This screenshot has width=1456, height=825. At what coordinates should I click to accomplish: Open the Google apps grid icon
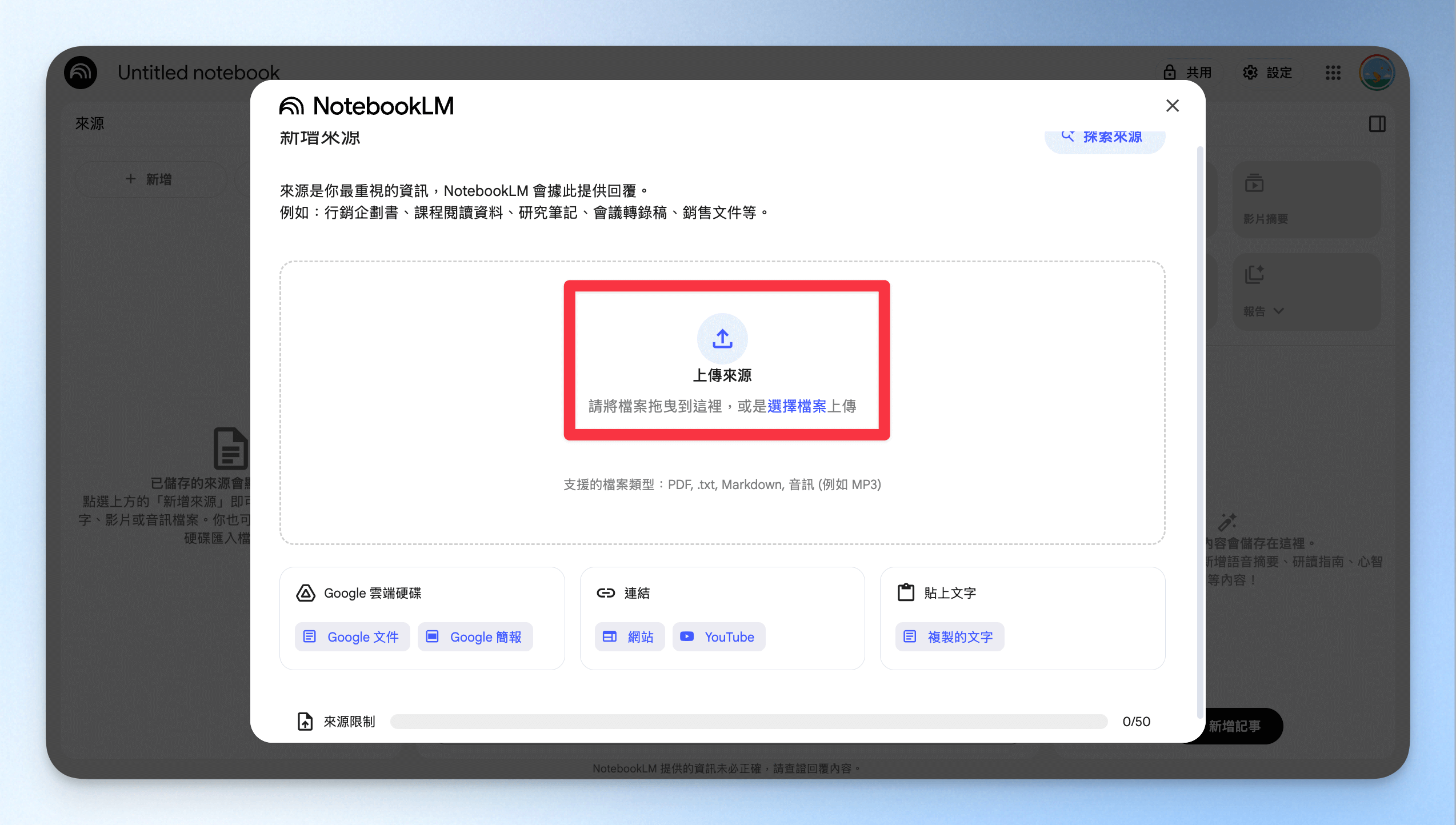[1333, 73]
